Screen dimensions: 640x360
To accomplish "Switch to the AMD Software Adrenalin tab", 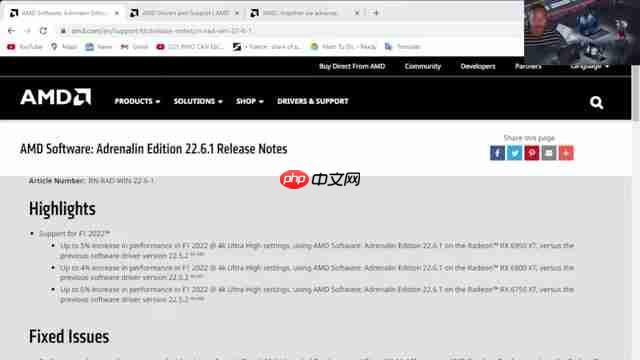I will click(x=64, y=13).
